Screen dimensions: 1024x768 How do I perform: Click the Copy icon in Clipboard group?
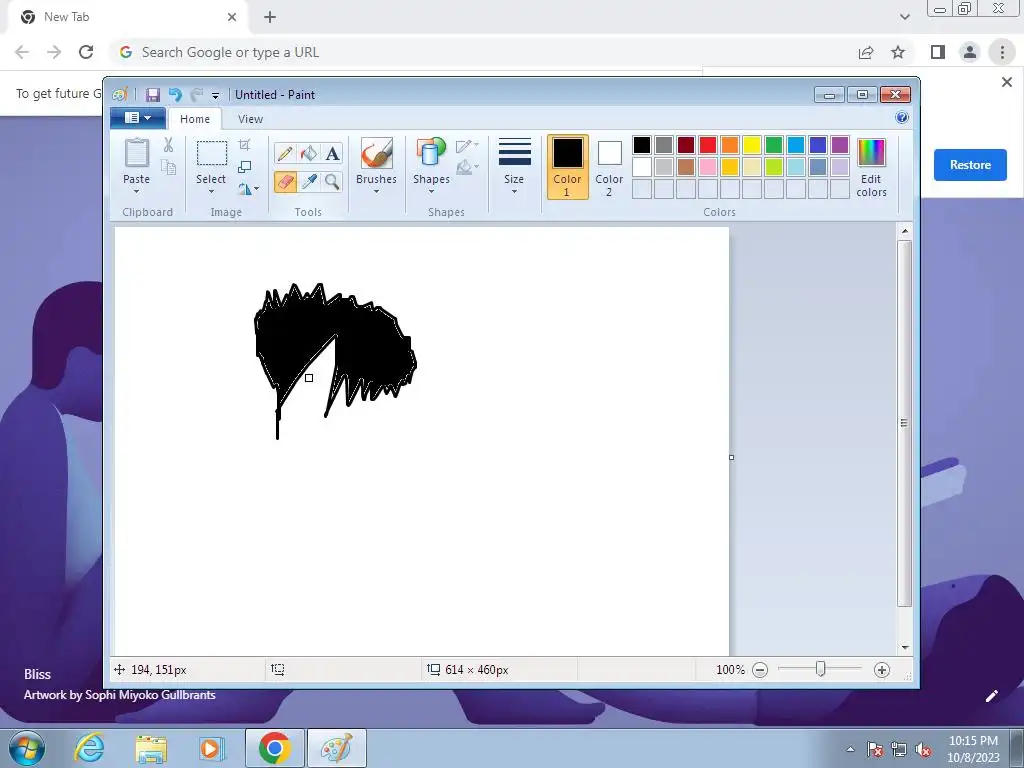168,167
